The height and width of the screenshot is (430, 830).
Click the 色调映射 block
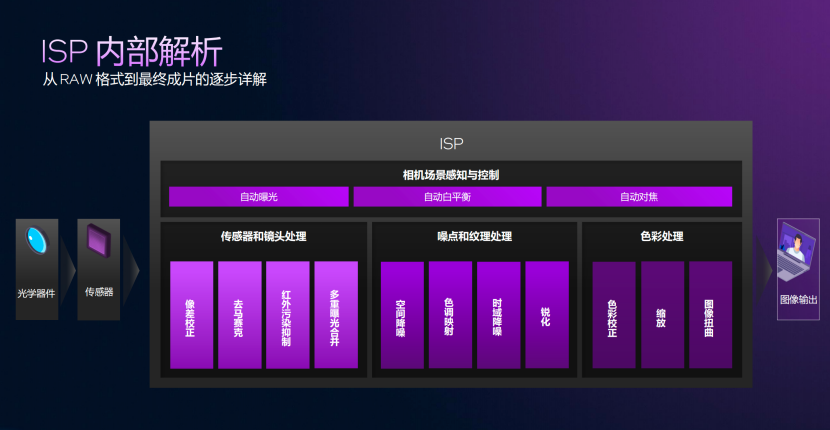coord(450,315)
